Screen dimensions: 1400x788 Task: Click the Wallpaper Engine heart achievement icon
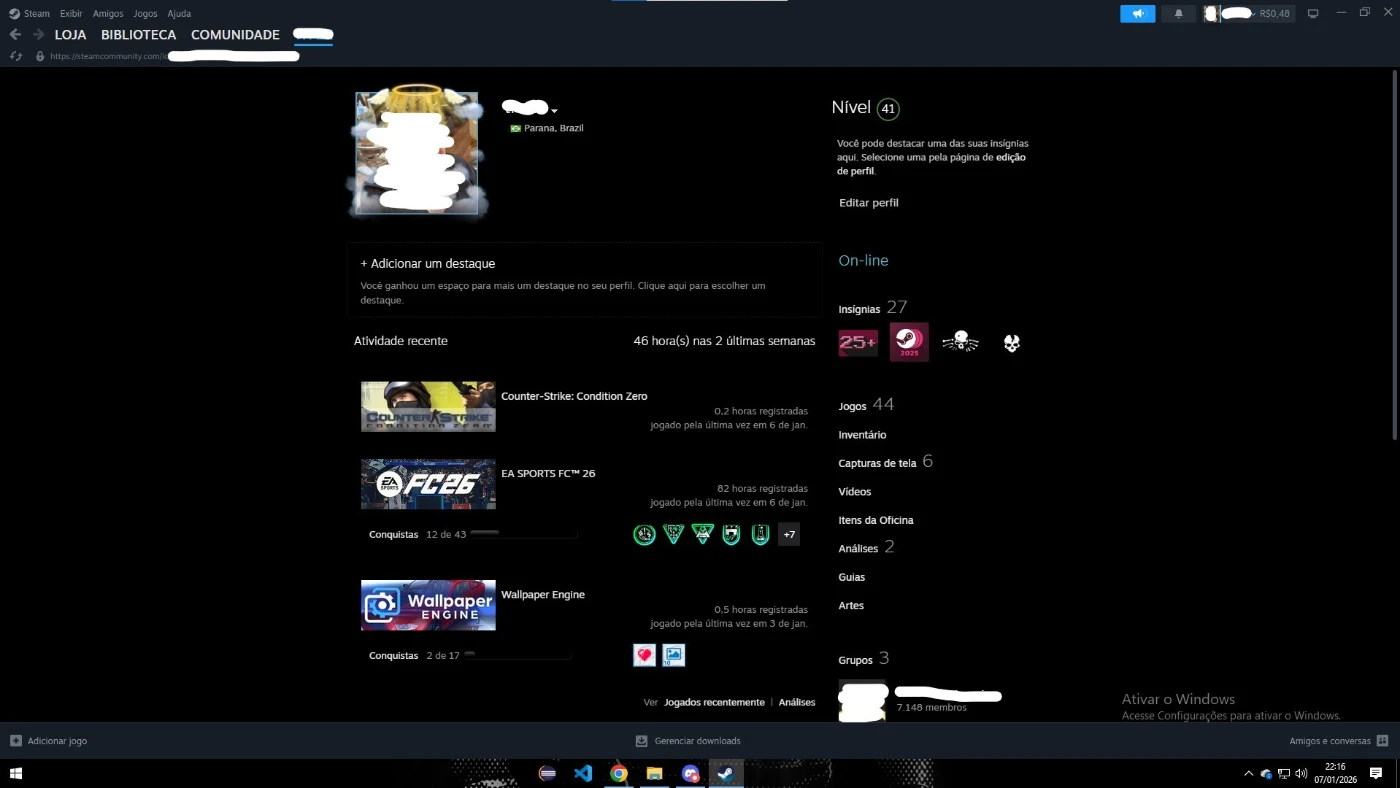pyautogui.click(x=644, y=655)
